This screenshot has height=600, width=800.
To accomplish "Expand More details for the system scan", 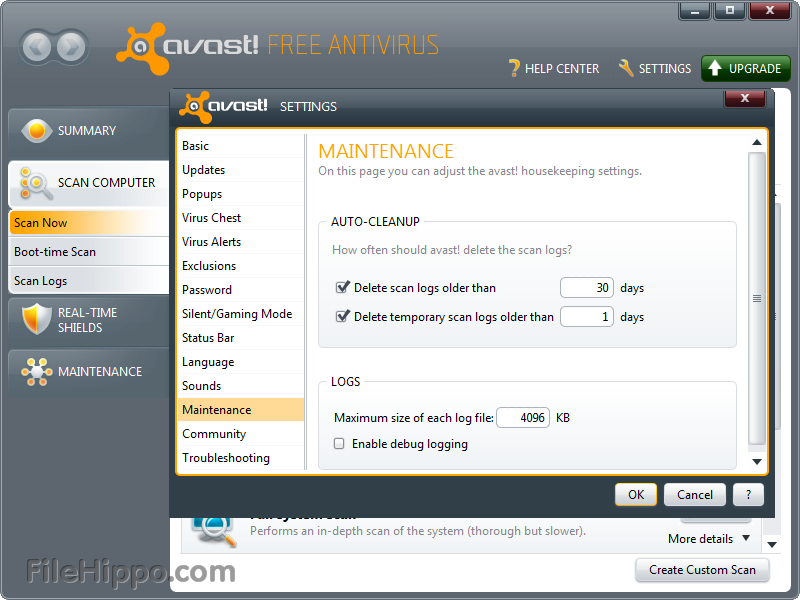I will point(706,538).
